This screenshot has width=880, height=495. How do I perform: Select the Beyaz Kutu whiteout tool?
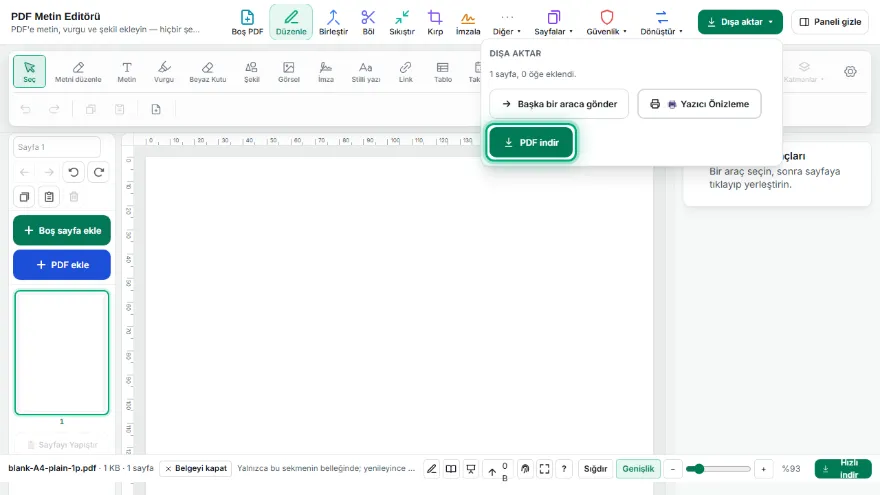pyautogui.click(x=208, y=71)
